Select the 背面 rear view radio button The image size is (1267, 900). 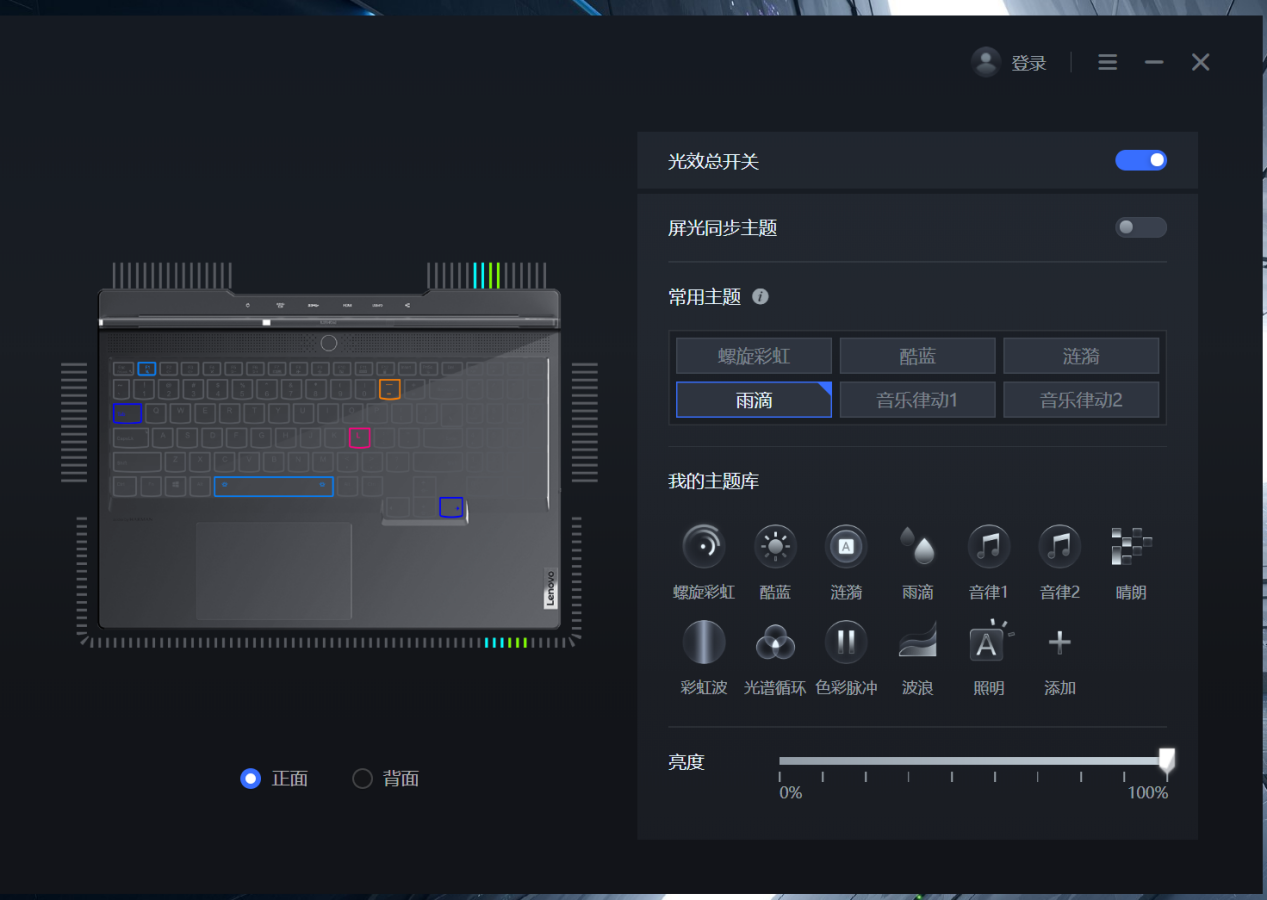pos(362,778)
